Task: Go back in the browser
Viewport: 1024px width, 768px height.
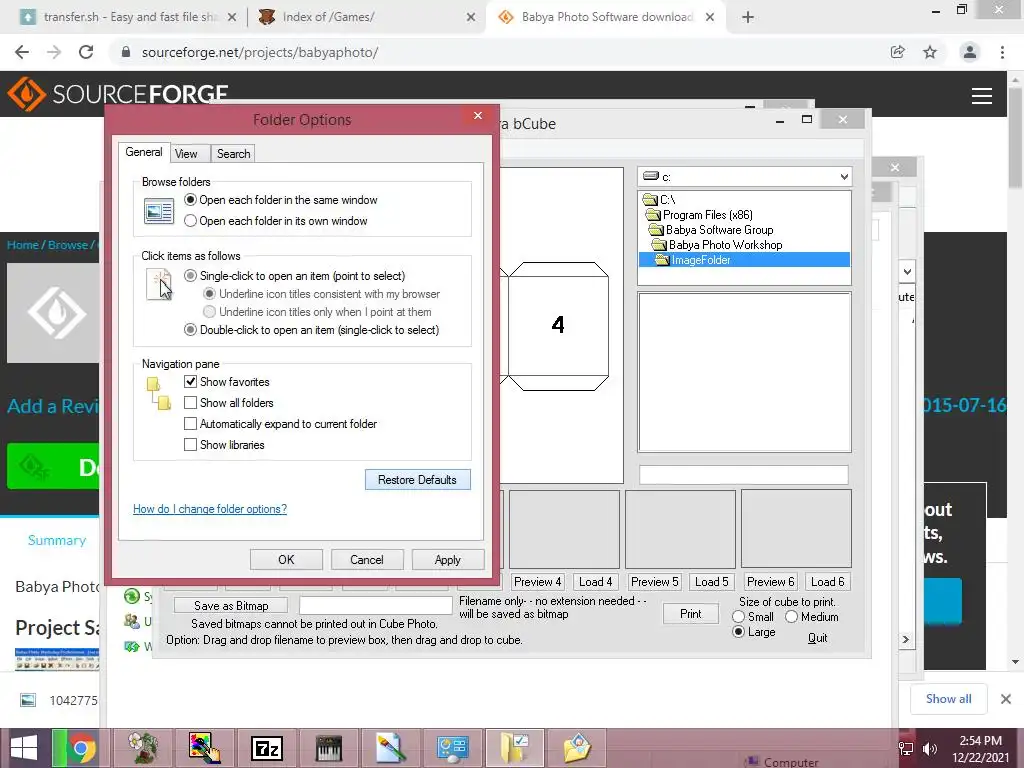Action: (22, 52)
